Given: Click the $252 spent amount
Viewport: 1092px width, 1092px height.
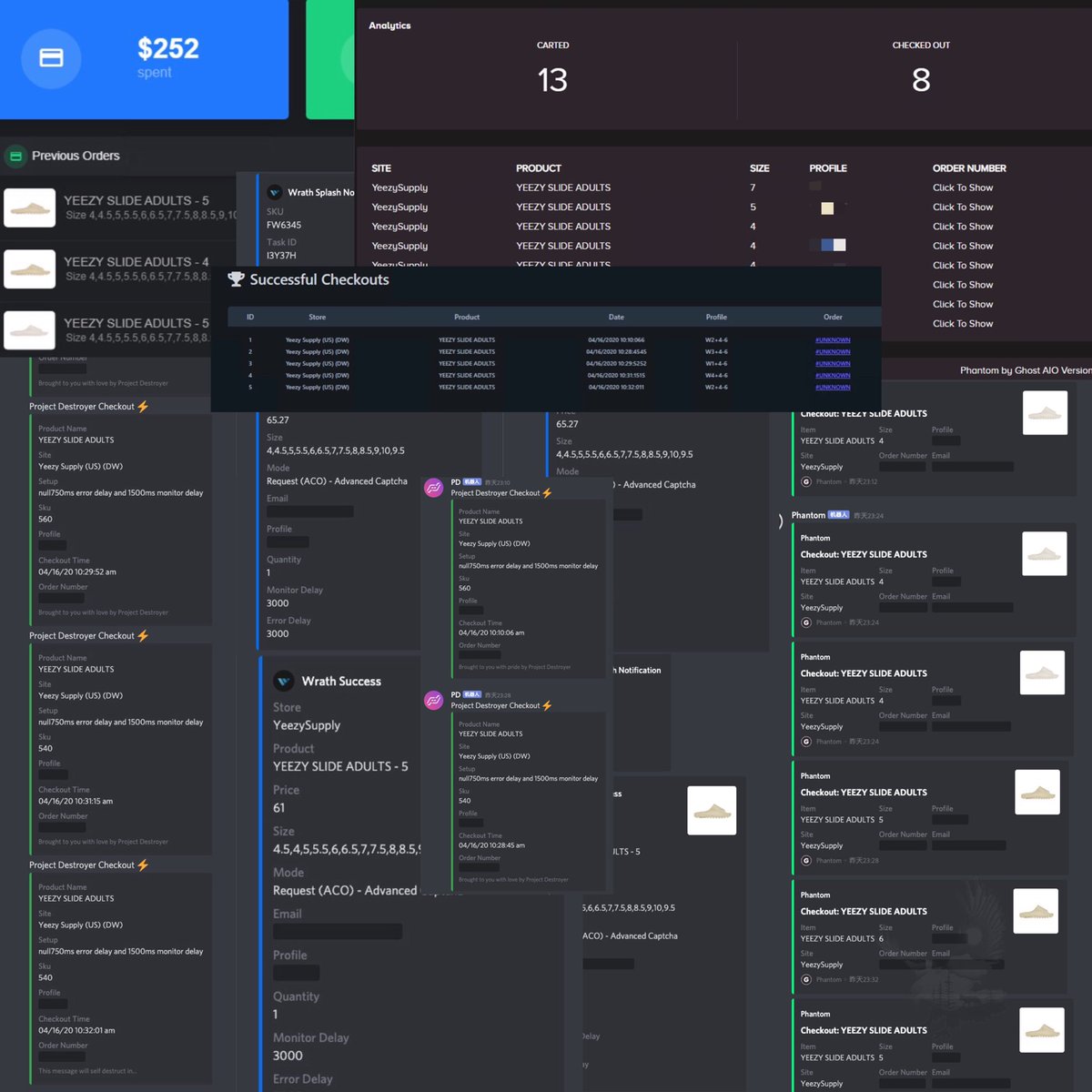Looking at the screenshot, I should tap(167, 48).
